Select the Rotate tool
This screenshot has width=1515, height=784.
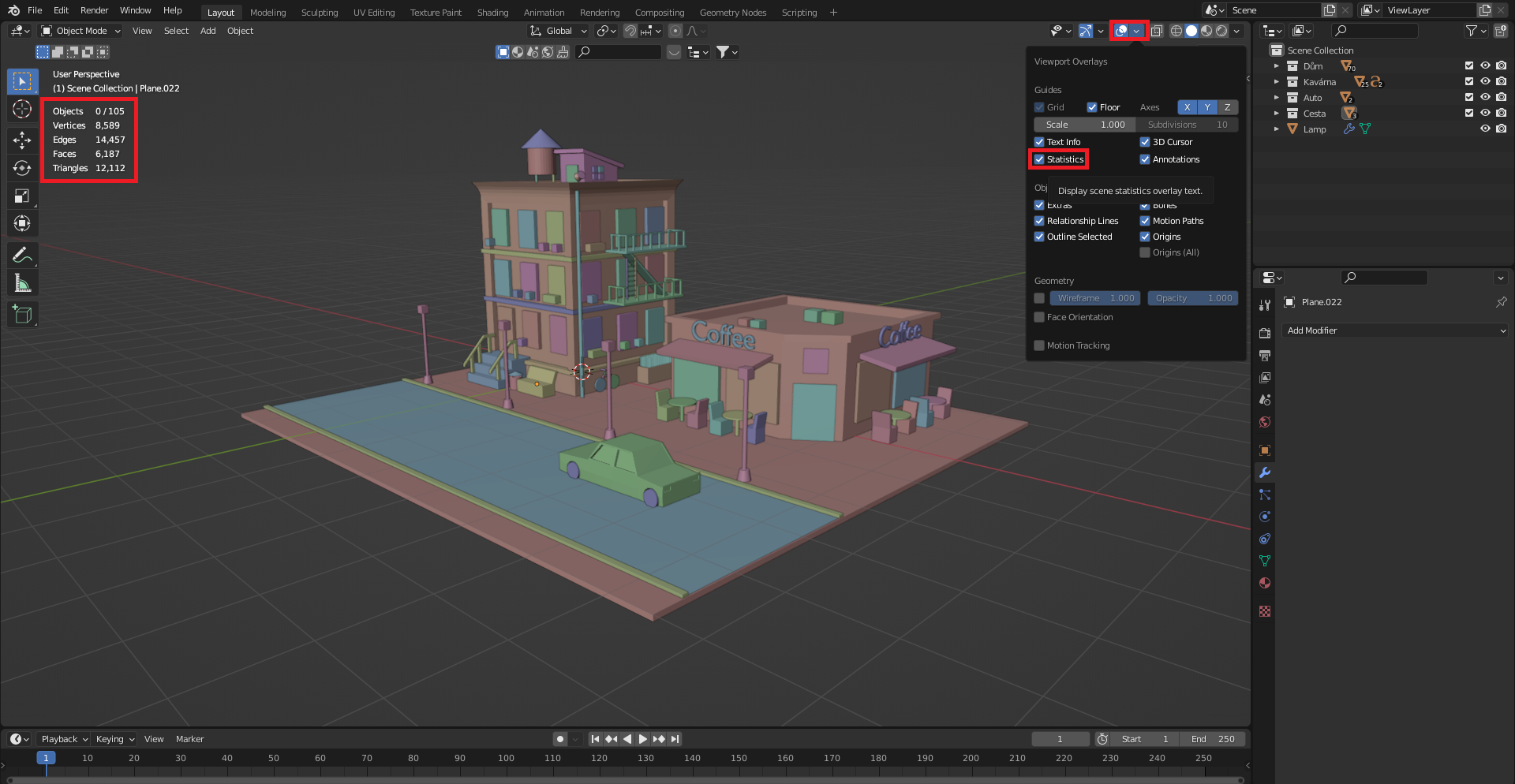coord(22,168)
